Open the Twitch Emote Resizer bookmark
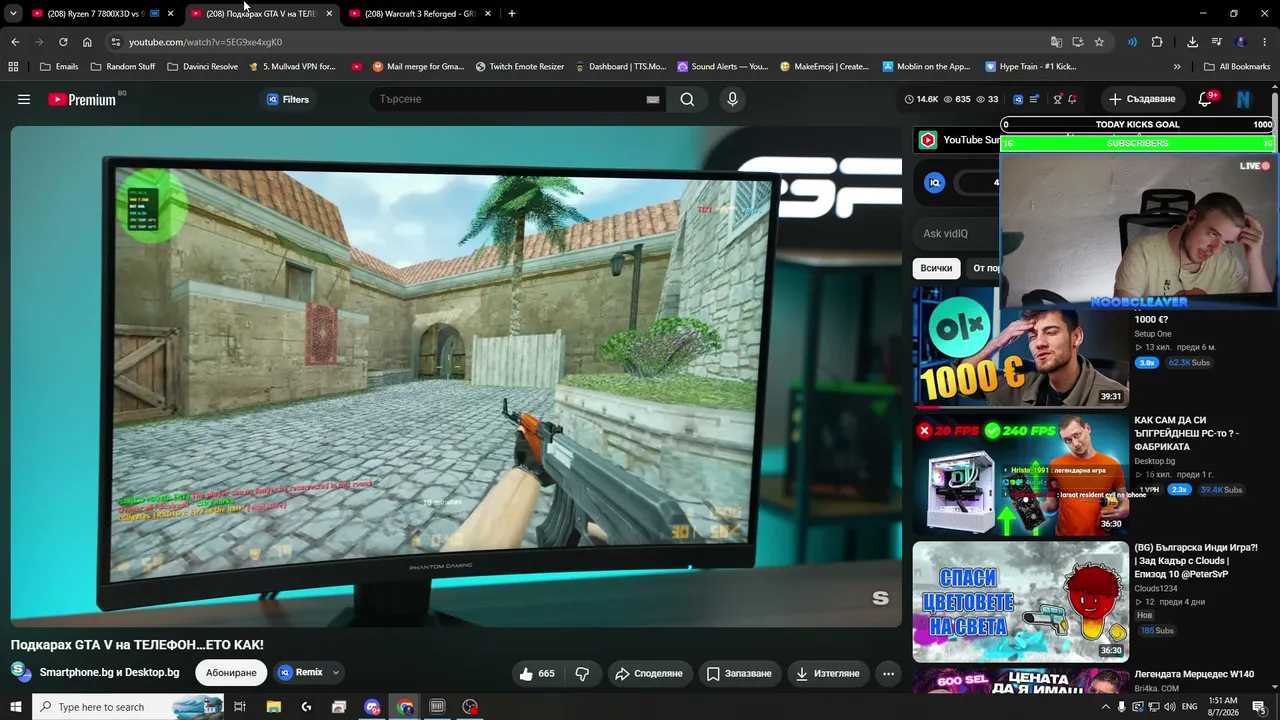Screen dimensions: 1280x720 click(x=519, y=67)
